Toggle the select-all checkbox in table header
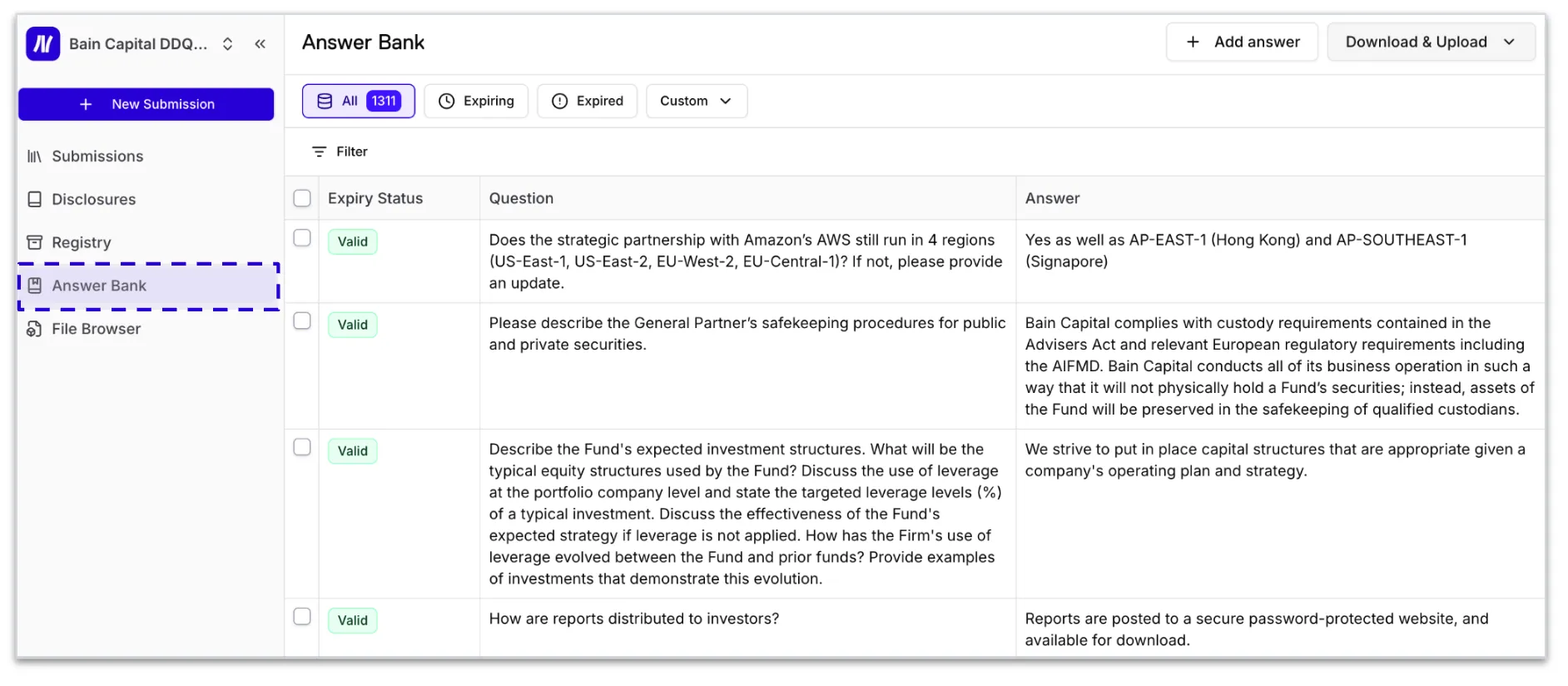The image size is (1568, 686). pos(302,199)
